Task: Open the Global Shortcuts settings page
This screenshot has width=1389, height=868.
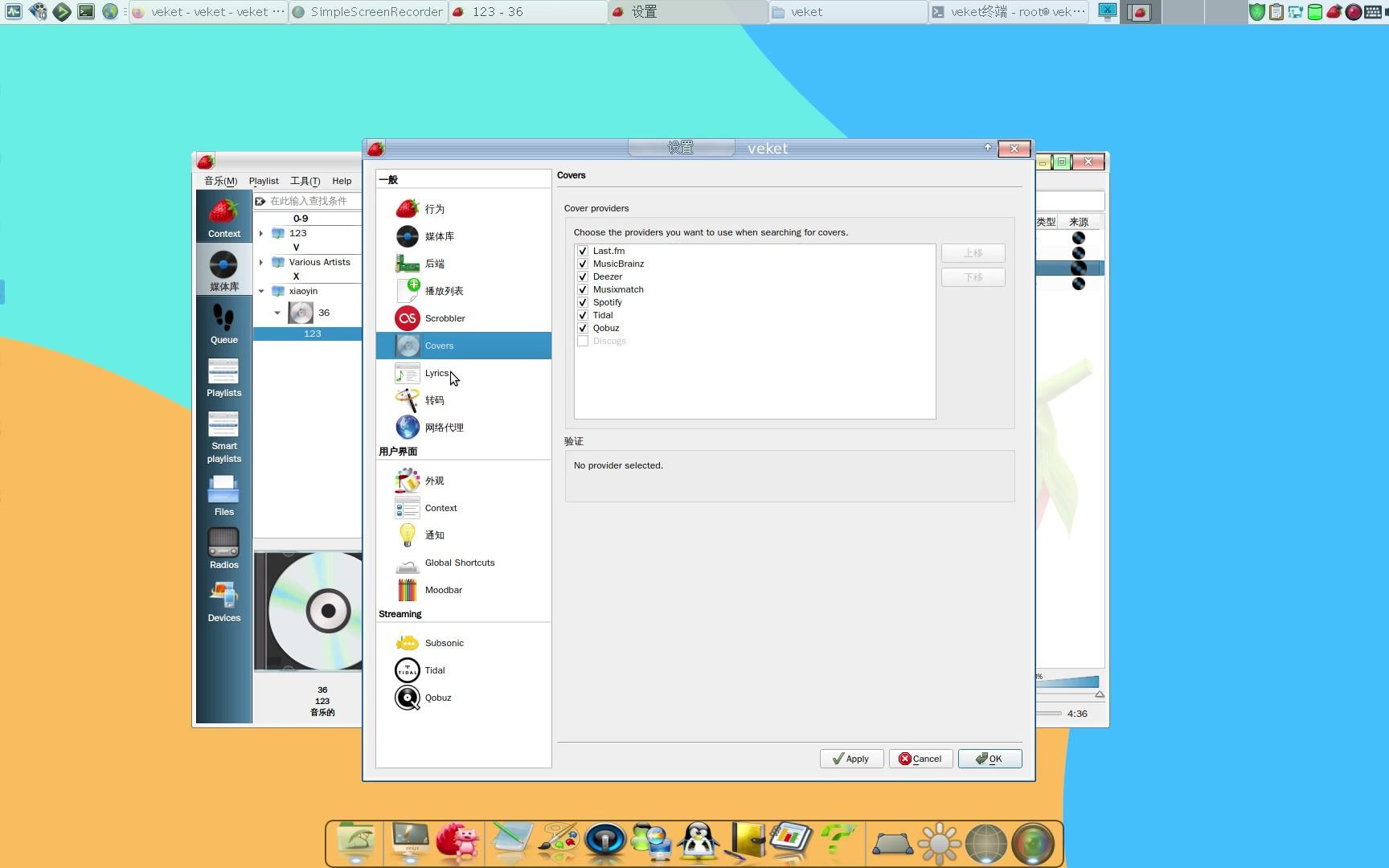Action: [x=463, y=563]
